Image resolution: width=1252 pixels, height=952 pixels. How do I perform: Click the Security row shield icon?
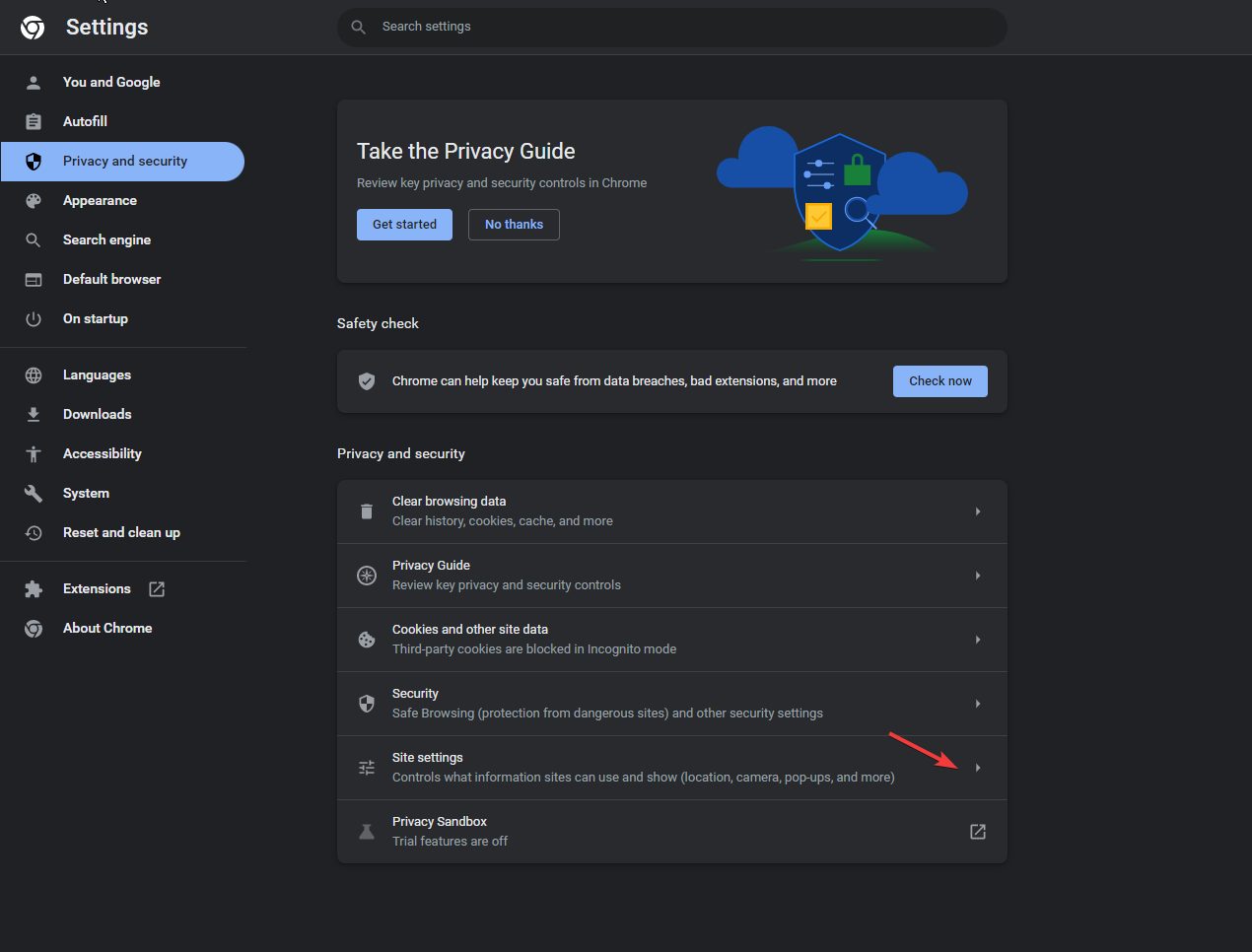(x=367, y=704)
